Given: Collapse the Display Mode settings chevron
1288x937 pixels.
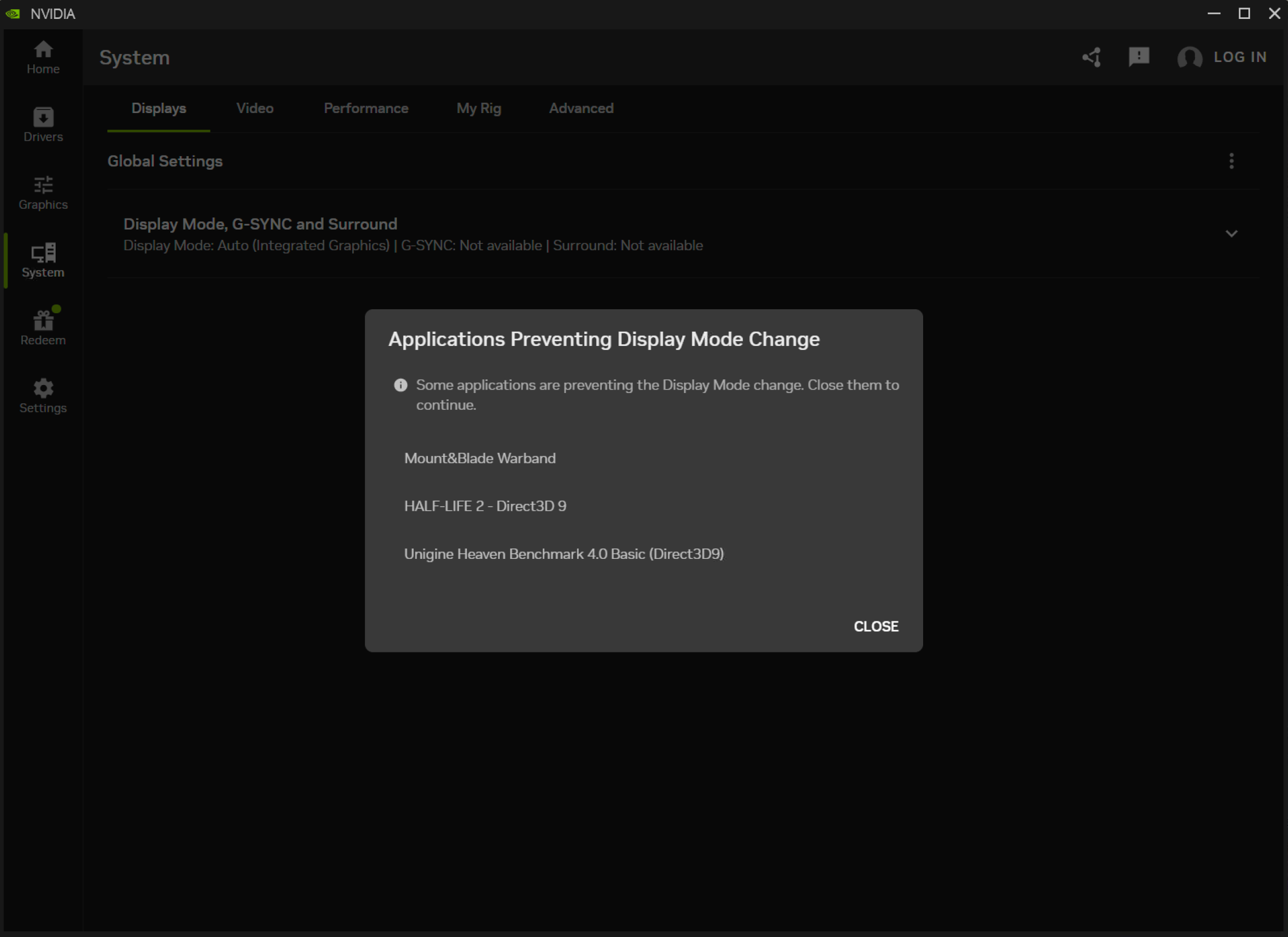Looking at the screenshot, I should [1231, 234].
